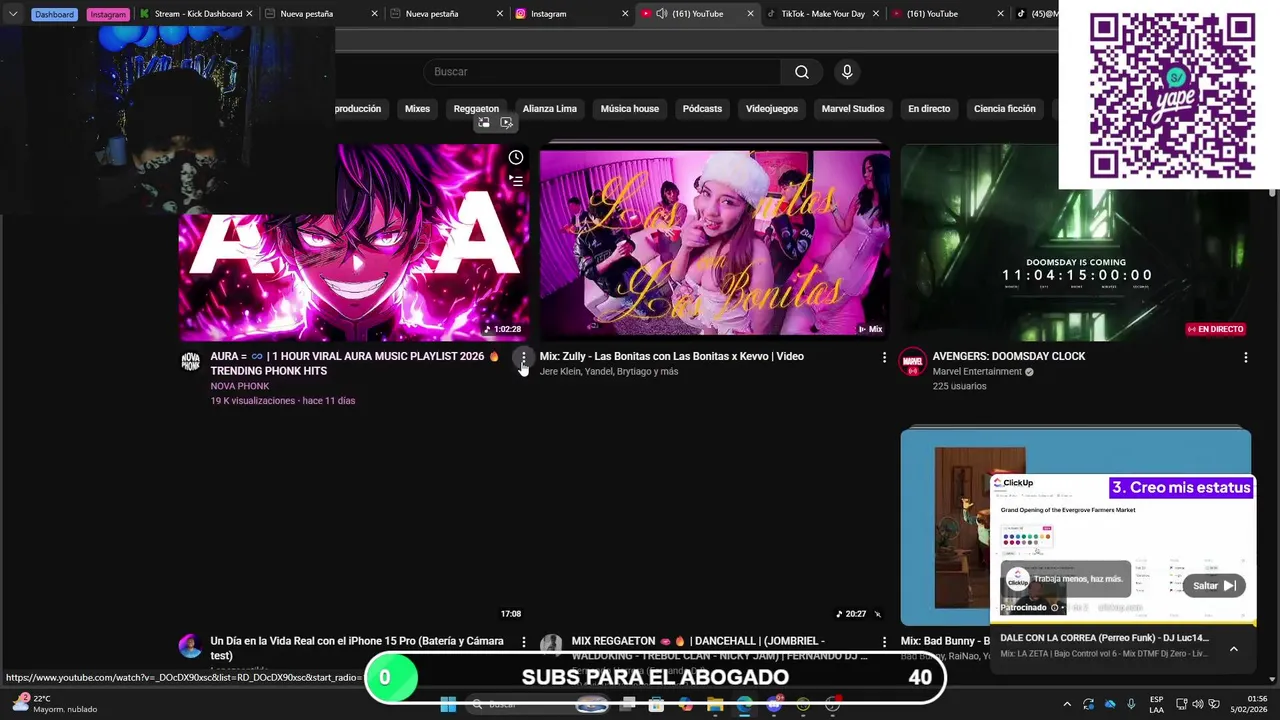Open the Avengers Doomsday Clock live thumbnail
1280x720 pixels.
[1076, 243]
